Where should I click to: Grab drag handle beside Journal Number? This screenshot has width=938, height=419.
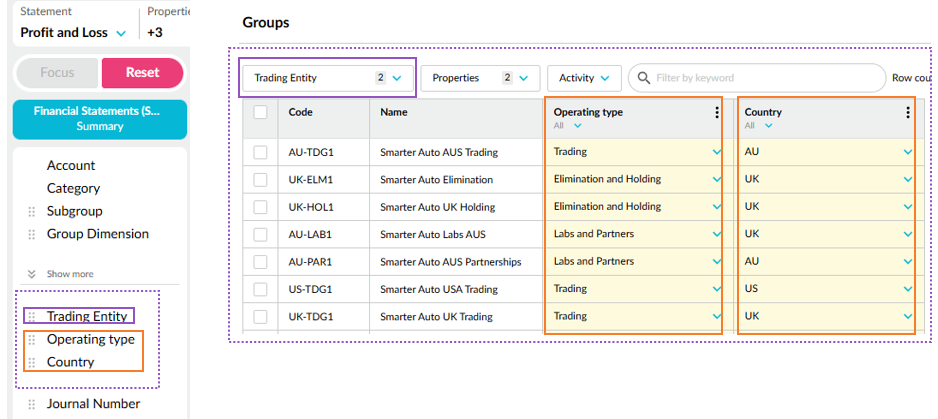(x=31, y=405)
